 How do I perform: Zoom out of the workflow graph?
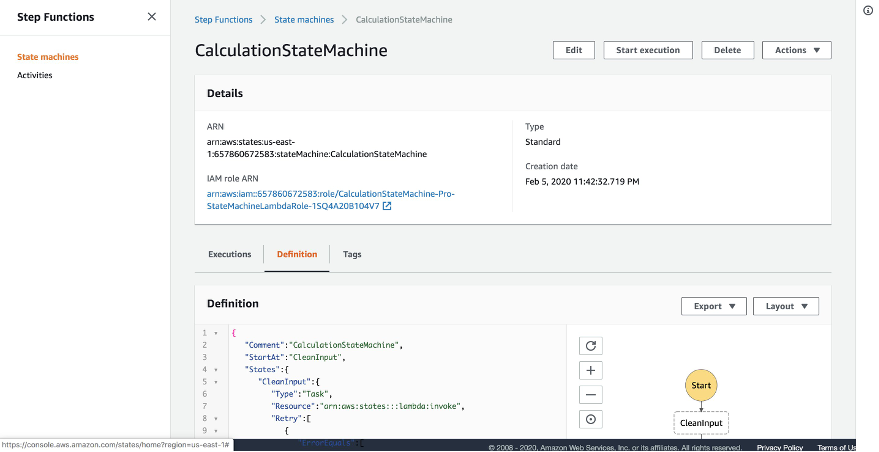(x=590, y=395)
